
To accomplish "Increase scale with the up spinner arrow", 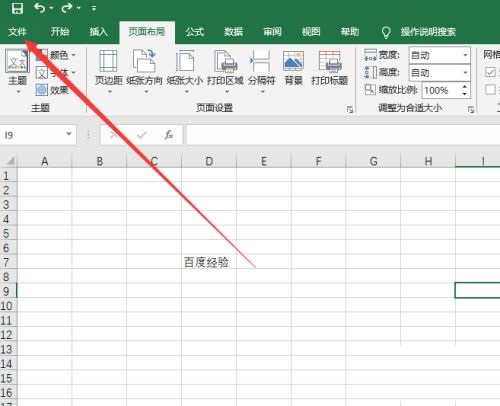I will point(465,87).
